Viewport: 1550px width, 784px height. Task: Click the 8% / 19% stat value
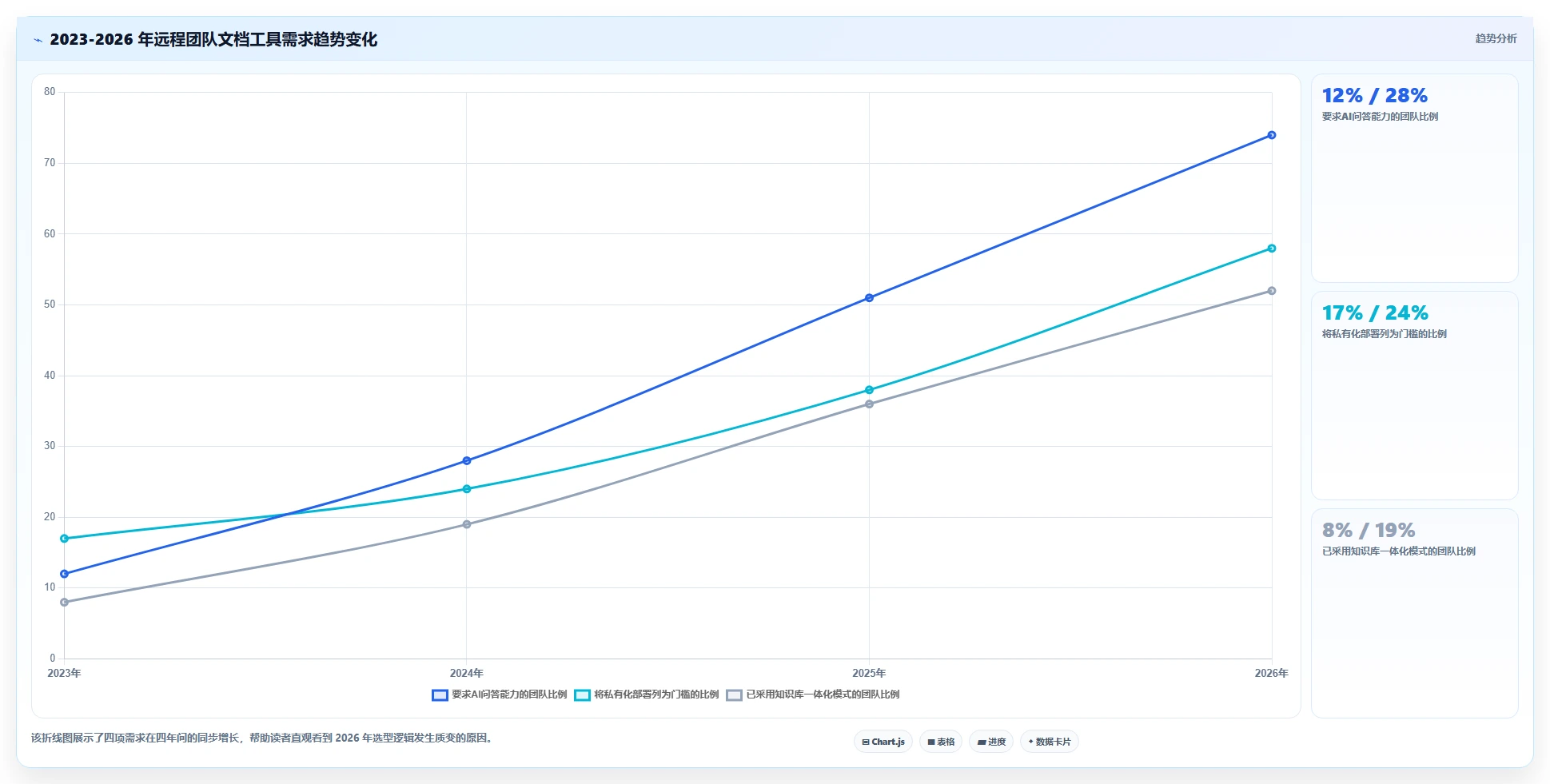1368,531
